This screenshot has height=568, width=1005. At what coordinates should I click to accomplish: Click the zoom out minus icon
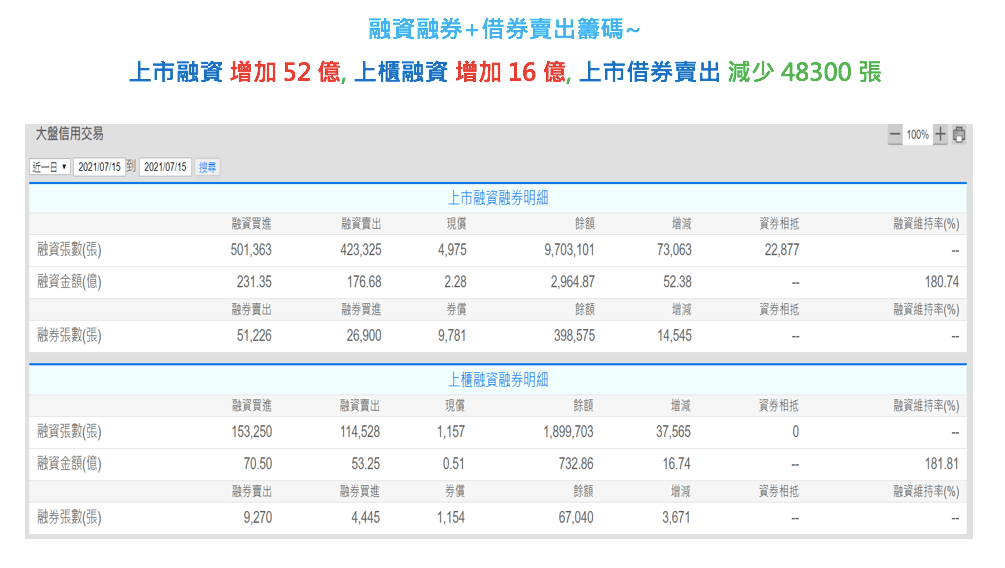click(x=895, y=135)
